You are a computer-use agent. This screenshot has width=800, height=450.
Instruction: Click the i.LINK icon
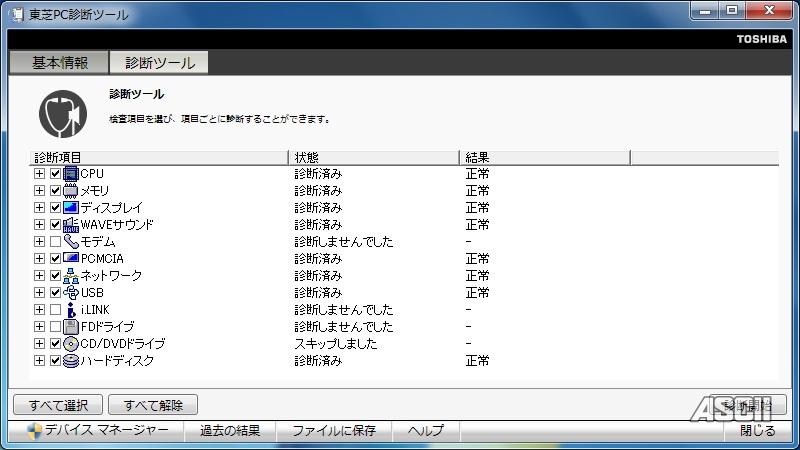pyautogui.click(x=71, y=310)
